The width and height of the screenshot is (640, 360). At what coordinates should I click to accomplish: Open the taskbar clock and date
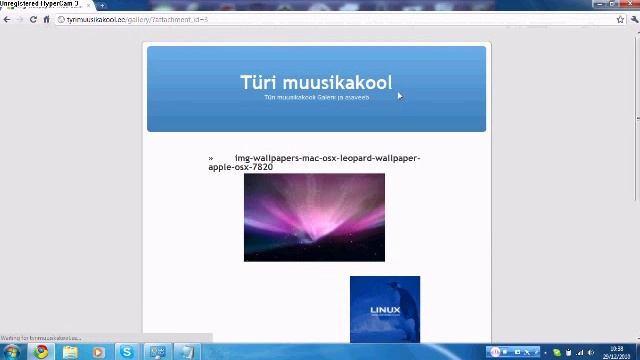616,352
